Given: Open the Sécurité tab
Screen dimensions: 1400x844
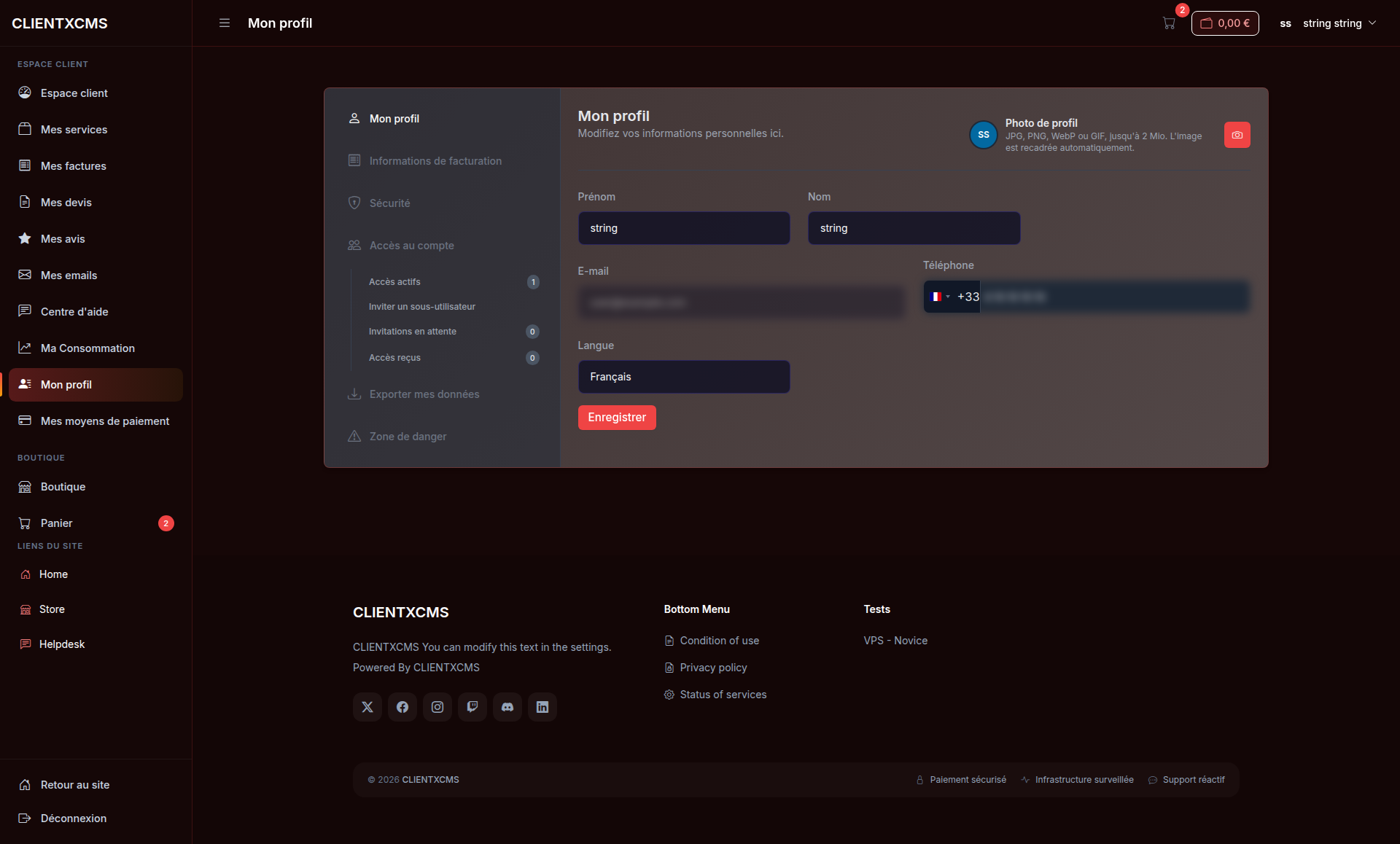Looking at the screenshot, I should (442, 203).
